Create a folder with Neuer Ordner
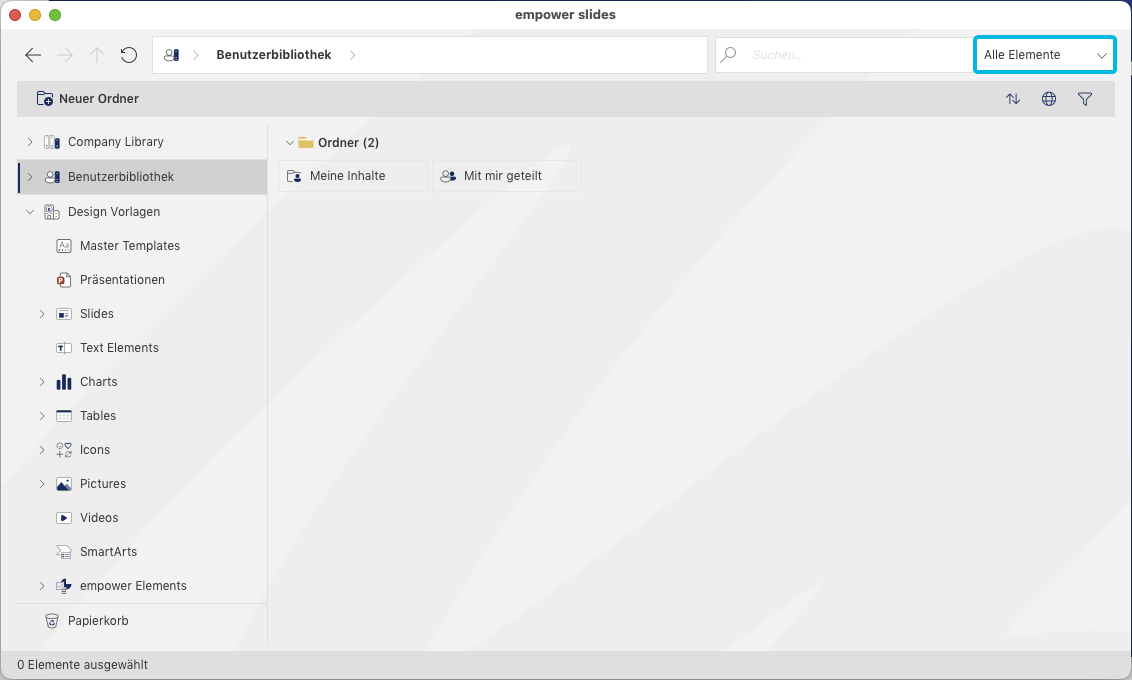The height and width of the screenshot is (680, 1132). (87, 99)
